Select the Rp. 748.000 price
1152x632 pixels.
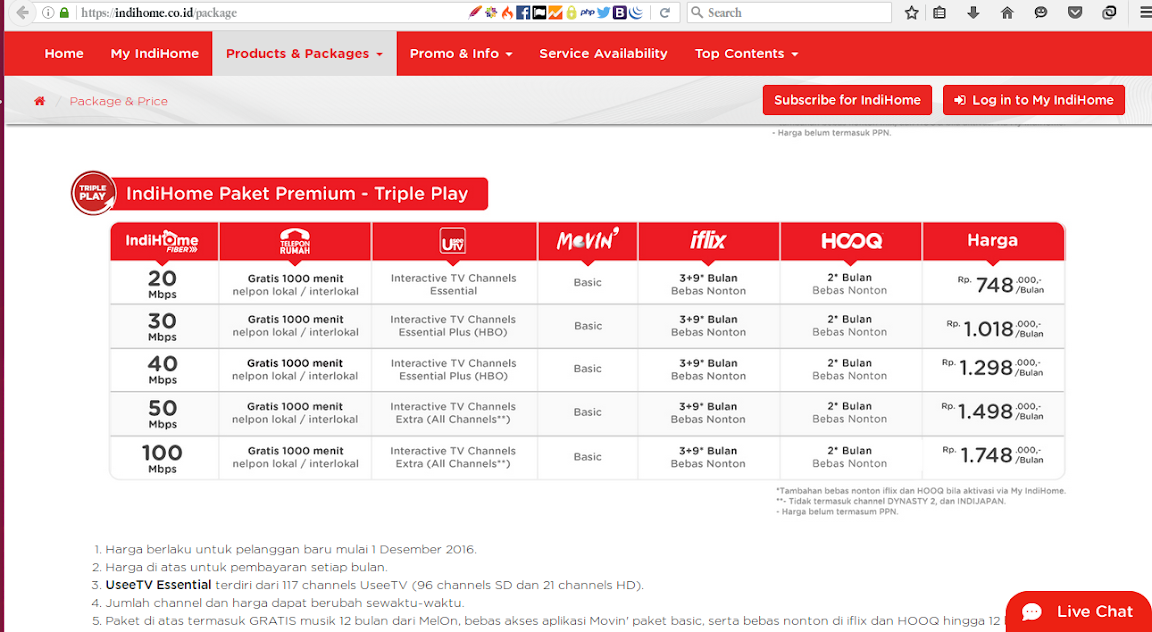1001,284
